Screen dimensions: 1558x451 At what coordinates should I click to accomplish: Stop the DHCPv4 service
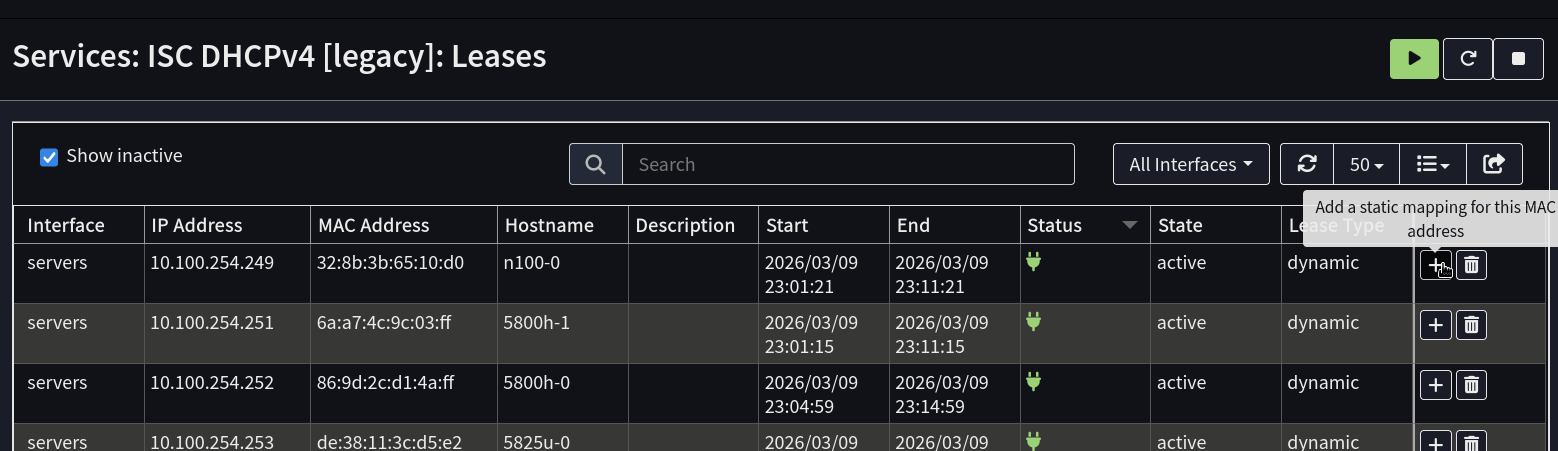click(x=1518, y=59)
